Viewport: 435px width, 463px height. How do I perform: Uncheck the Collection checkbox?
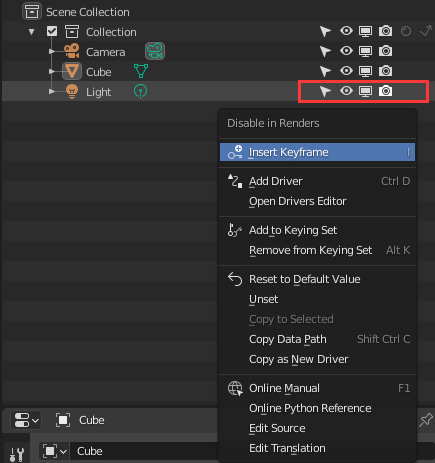52,31
